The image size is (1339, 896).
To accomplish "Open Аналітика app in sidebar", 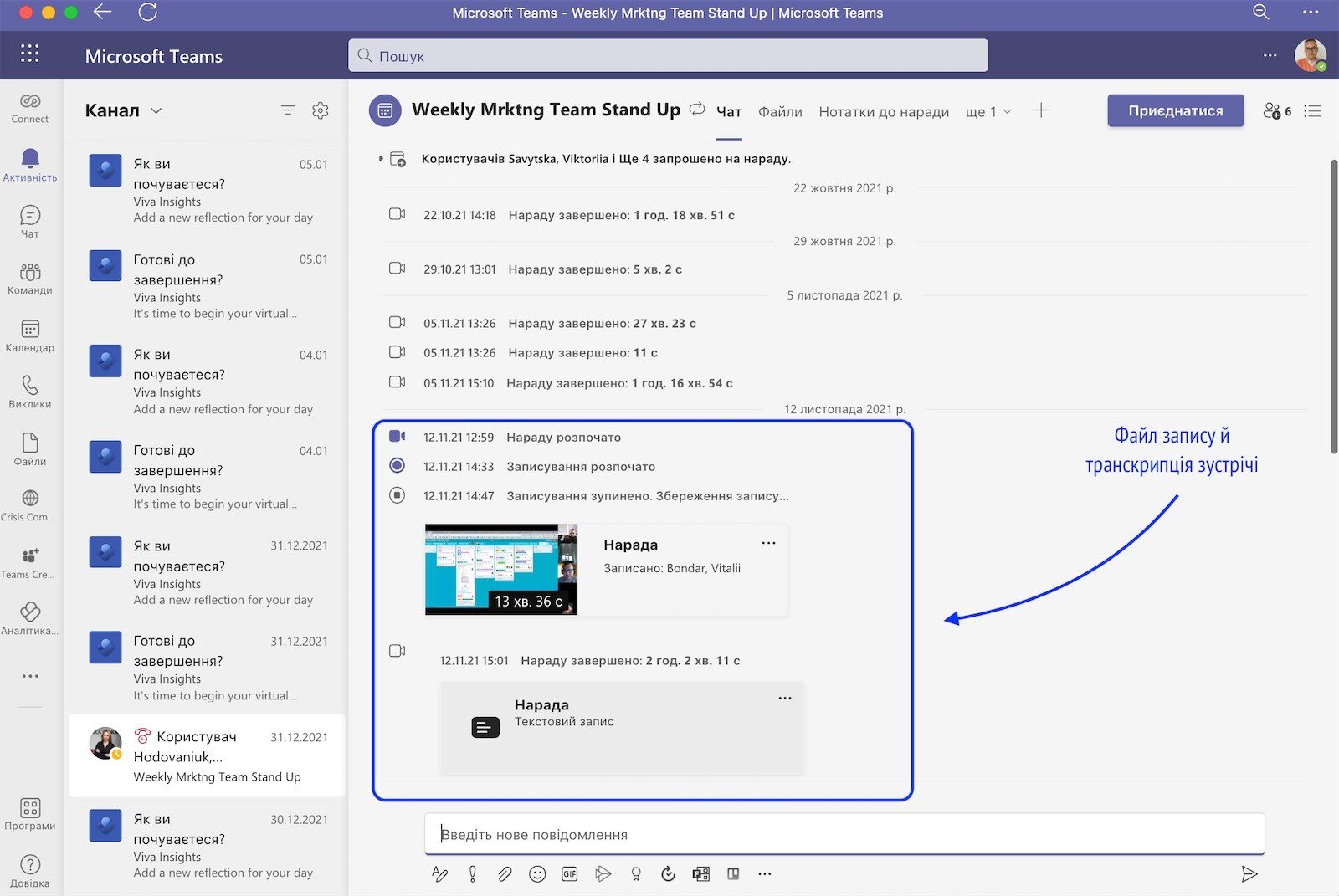I will [30, 619].
